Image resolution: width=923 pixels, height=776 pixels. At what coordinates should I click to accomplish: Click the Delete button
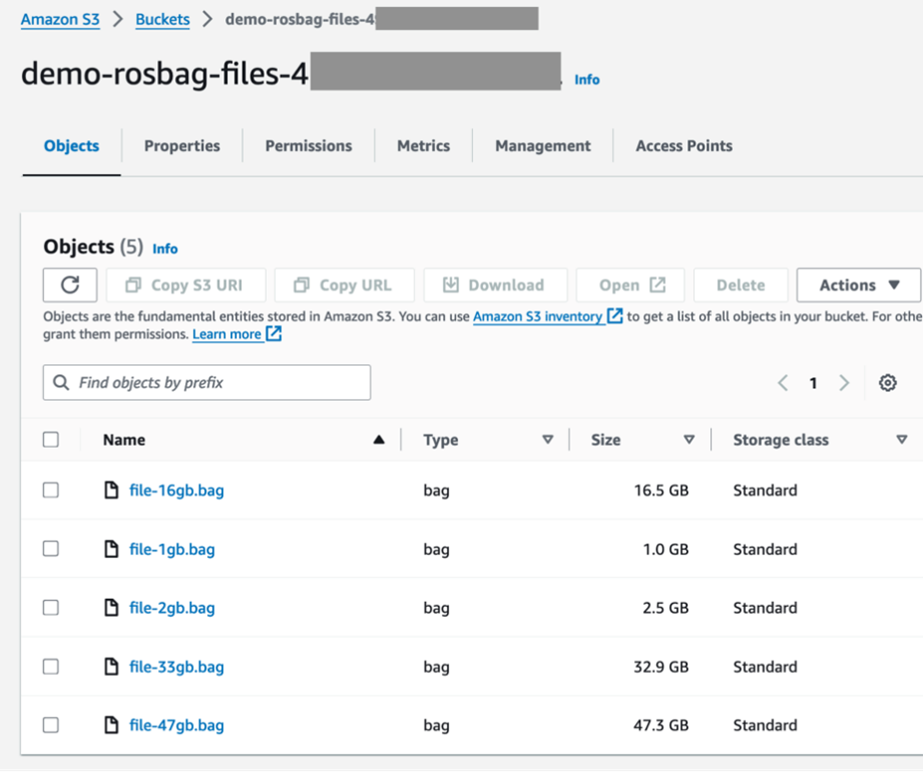pyautogui.click(x=741, y=285)
